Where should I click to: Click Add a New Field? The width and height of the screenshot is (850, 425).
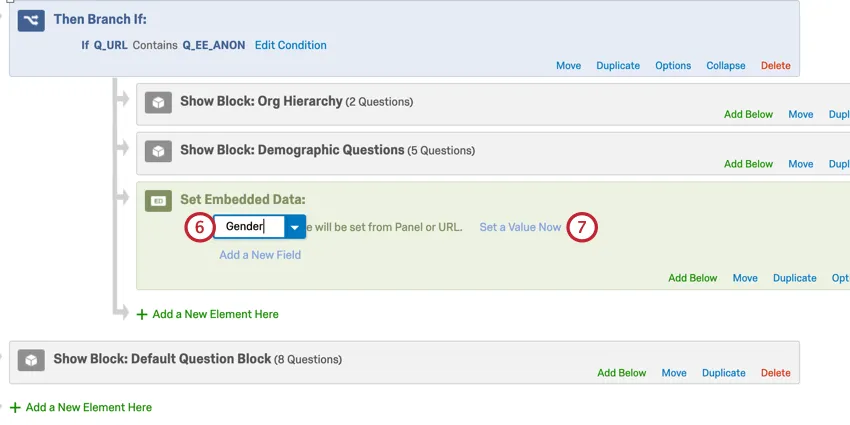[x=260, y=255]
